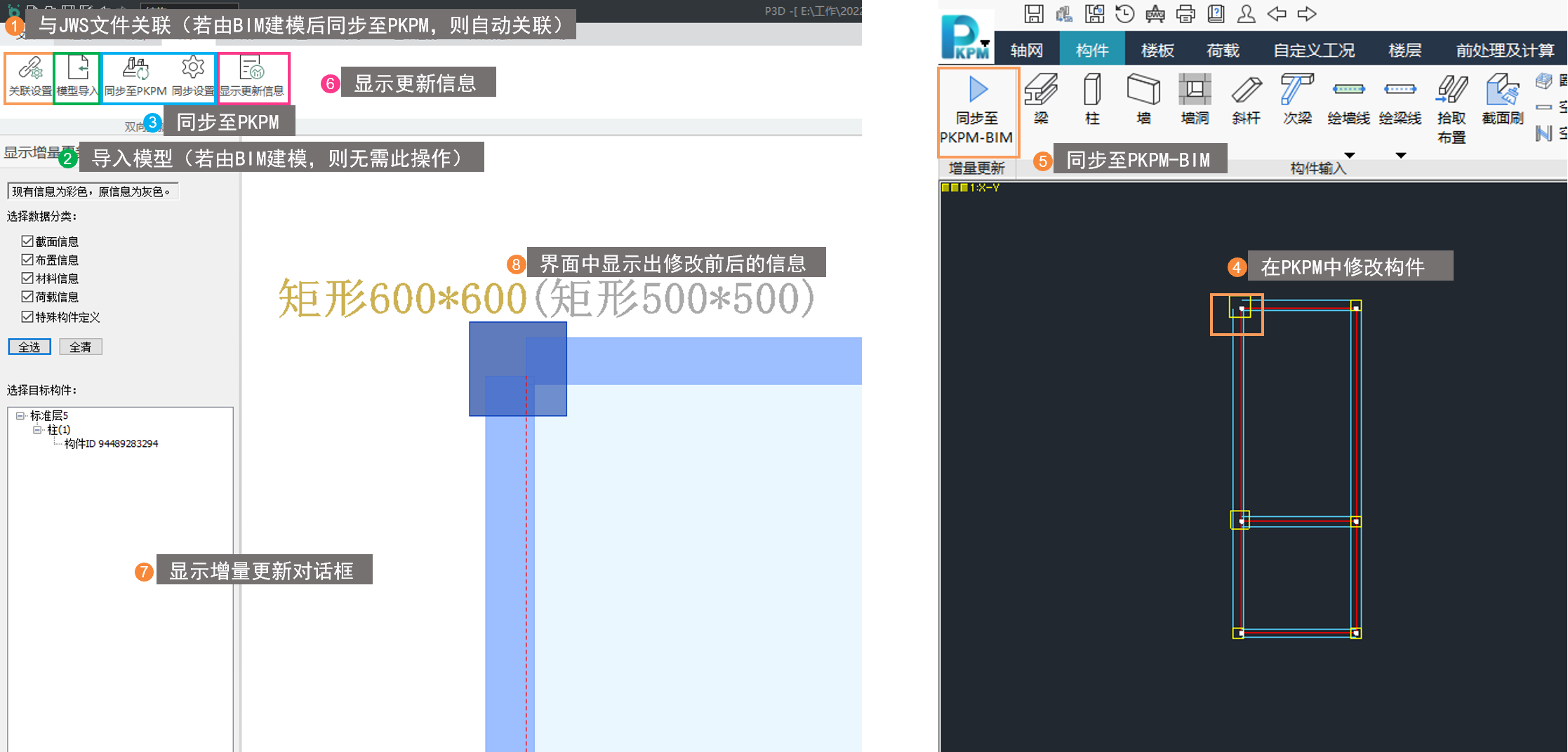Click the undo left-arrow icon

coord(1277,14)
